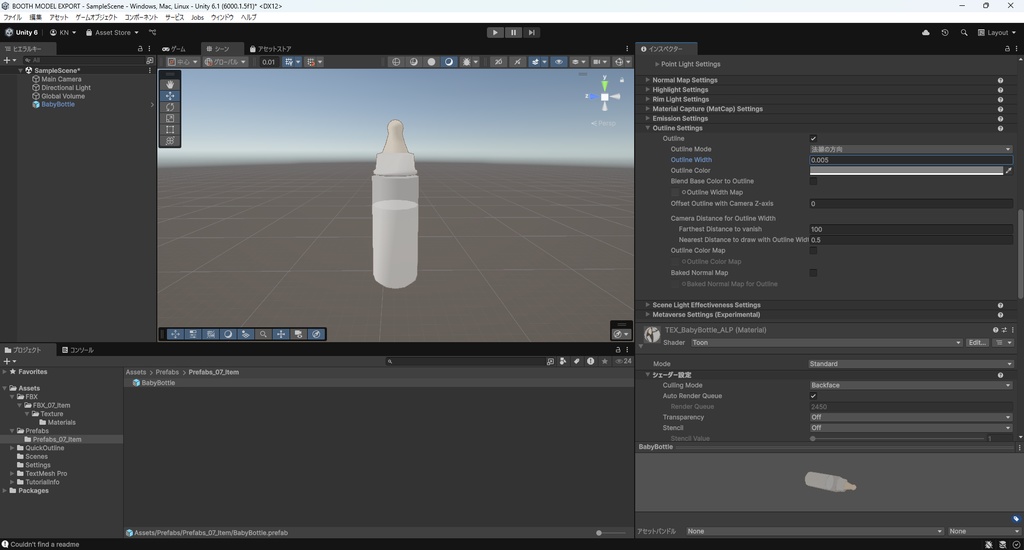
Task: Enable the Baked Normal Map checkbox
Action: tap(813, 272)
